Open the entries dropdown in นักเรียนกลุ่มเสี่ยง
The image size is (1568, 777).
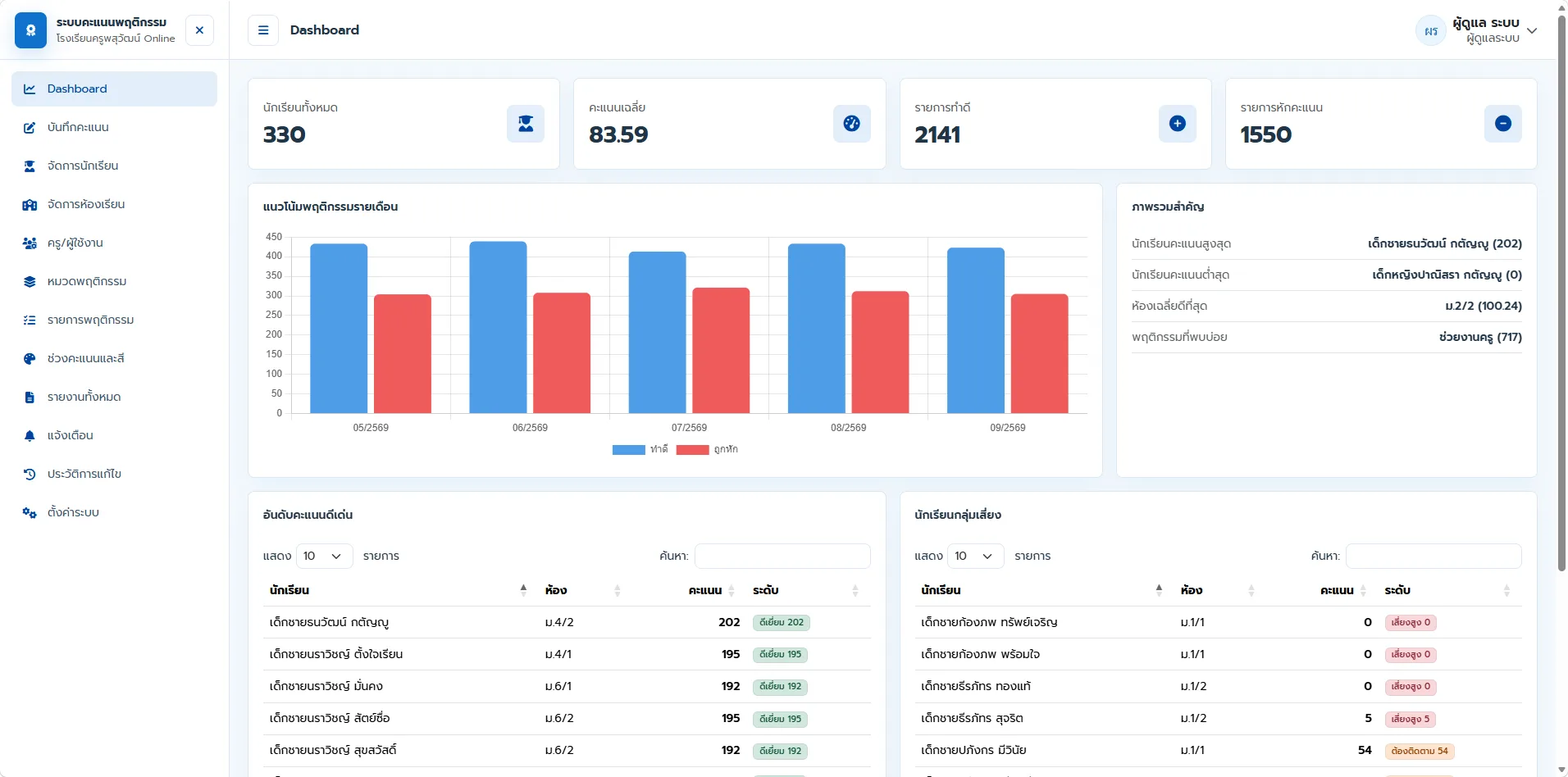976,556
